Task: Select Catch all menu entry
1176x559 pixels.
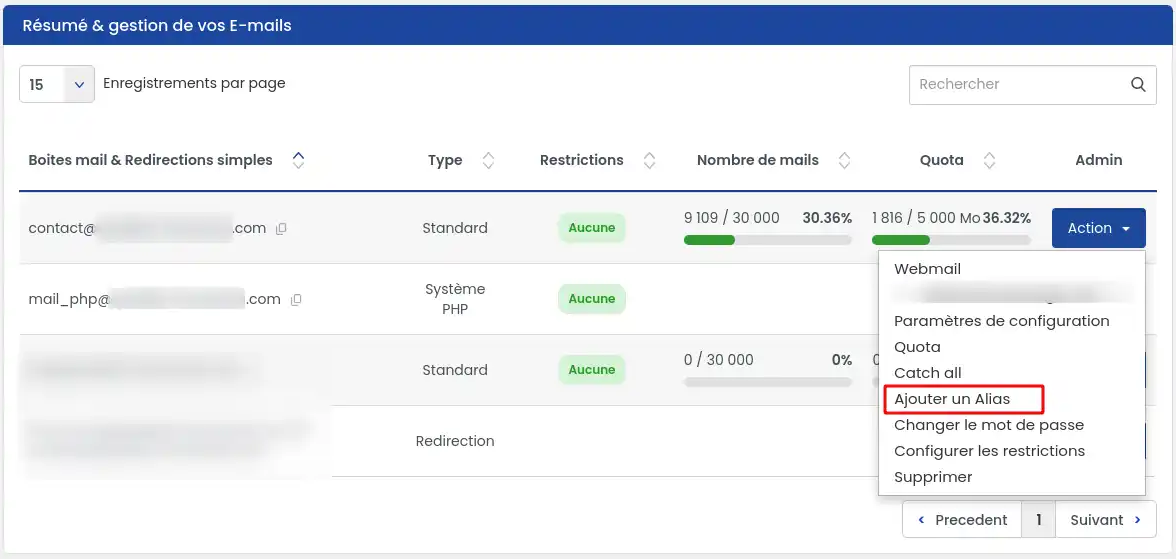Action: click(928, 373)
